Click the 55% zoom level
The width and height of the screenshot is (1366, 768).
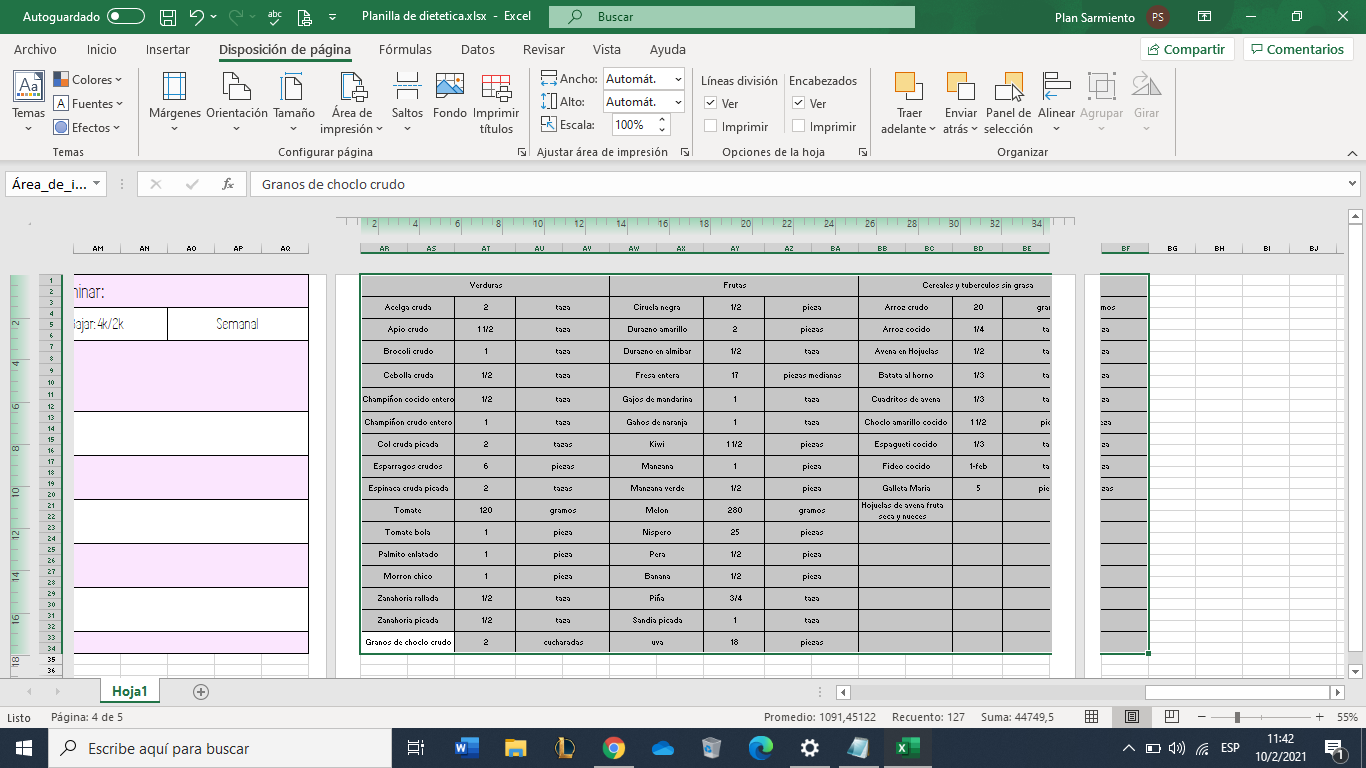[x=1347, y=717]
